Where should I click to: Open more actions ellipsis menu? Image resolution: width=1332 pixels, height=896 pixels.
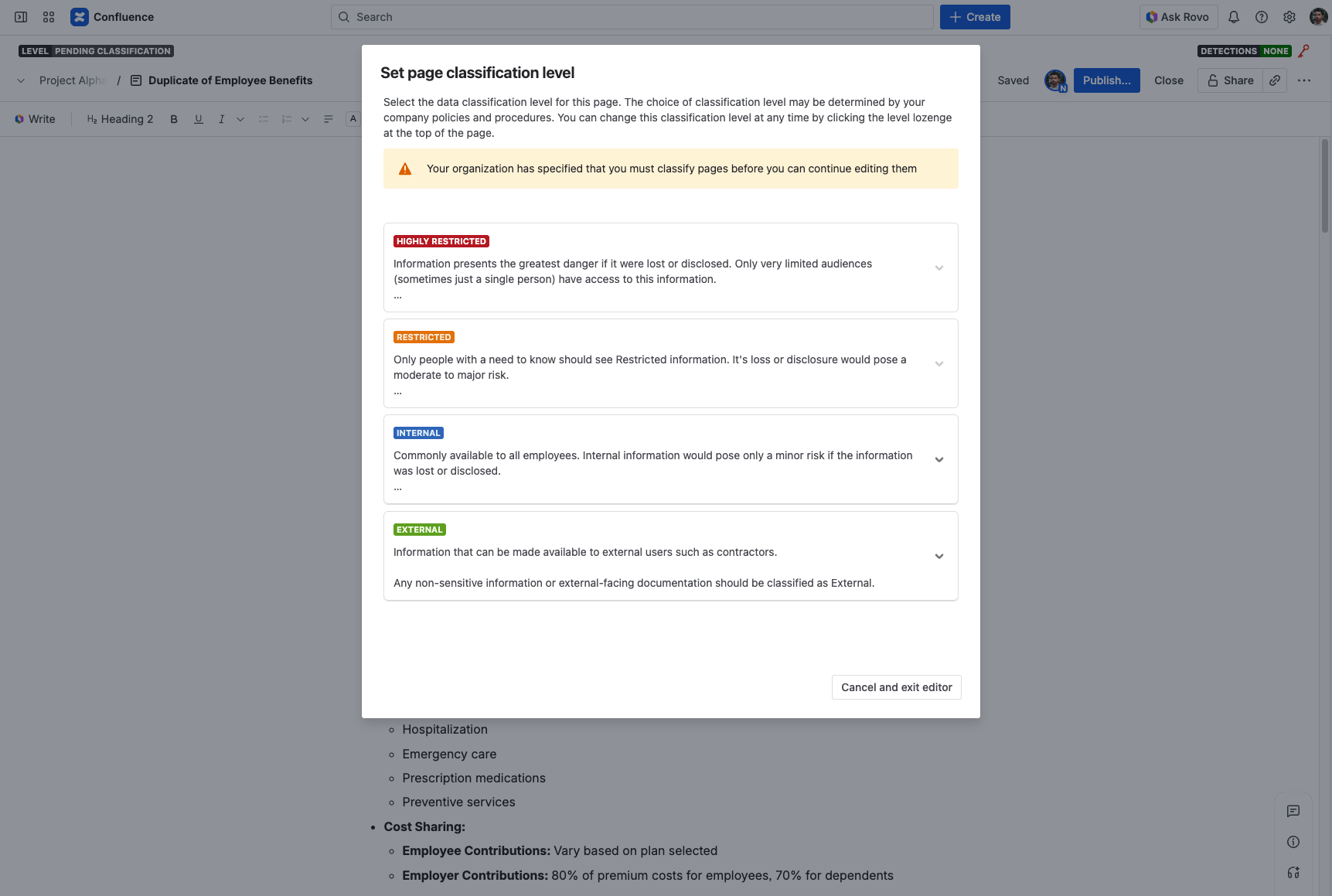click(1304, 80)
